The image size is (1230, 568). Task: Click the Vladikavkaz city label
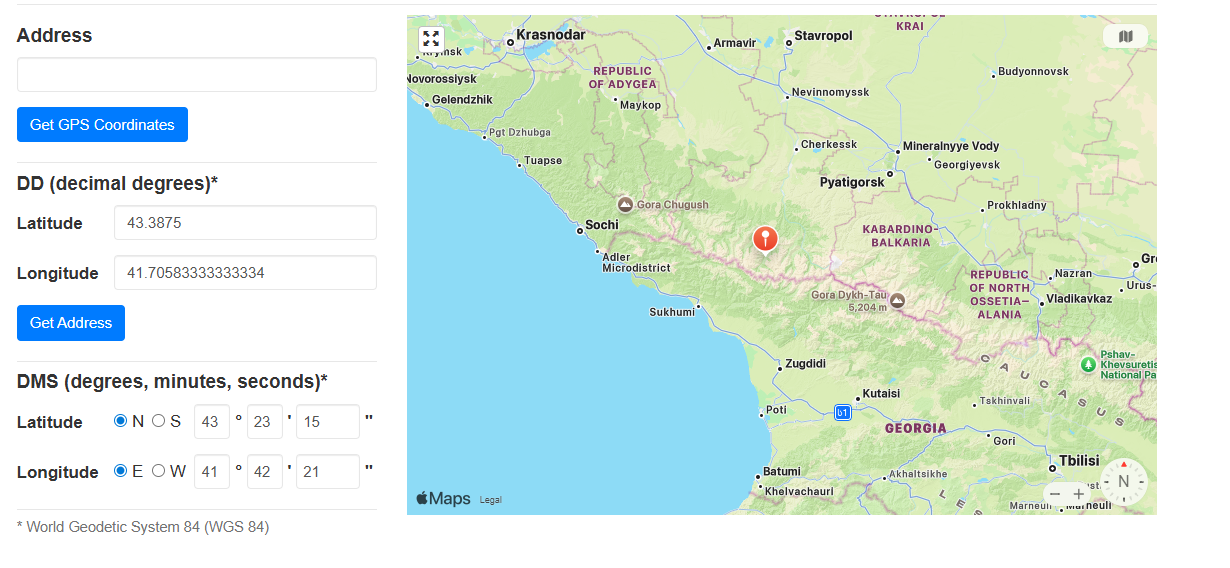pos(1080,298)
